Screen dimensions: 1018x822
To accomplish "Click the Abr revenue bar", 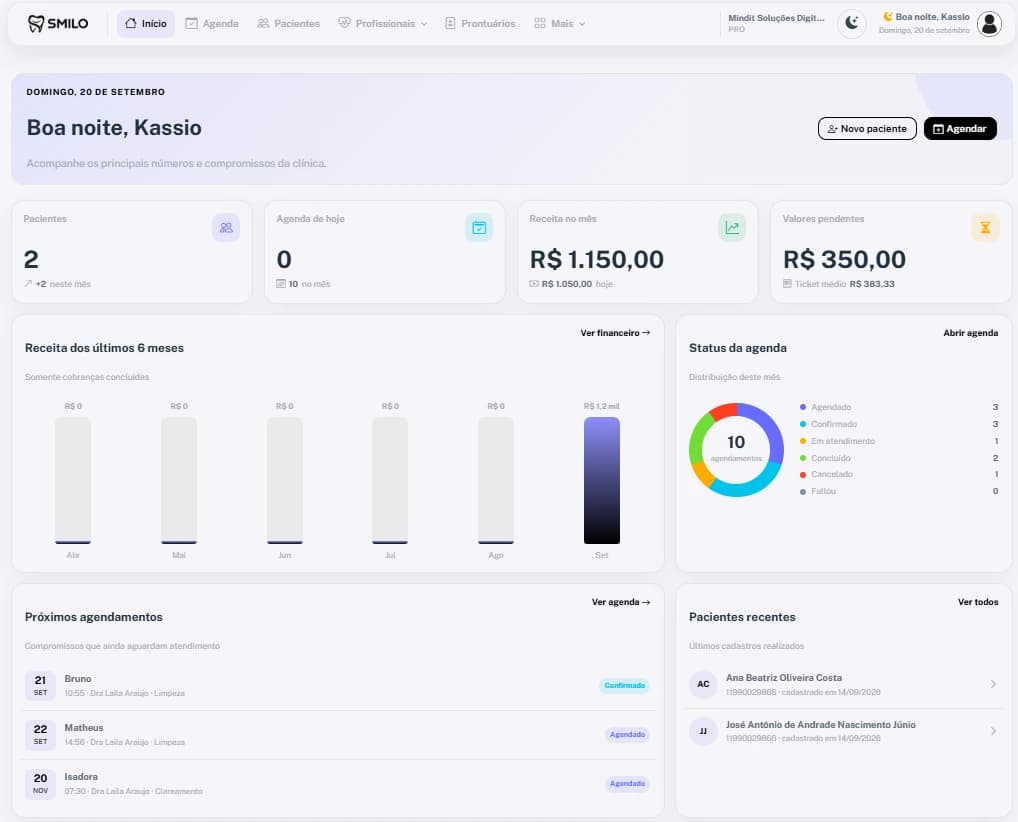I will pos(73,480).
